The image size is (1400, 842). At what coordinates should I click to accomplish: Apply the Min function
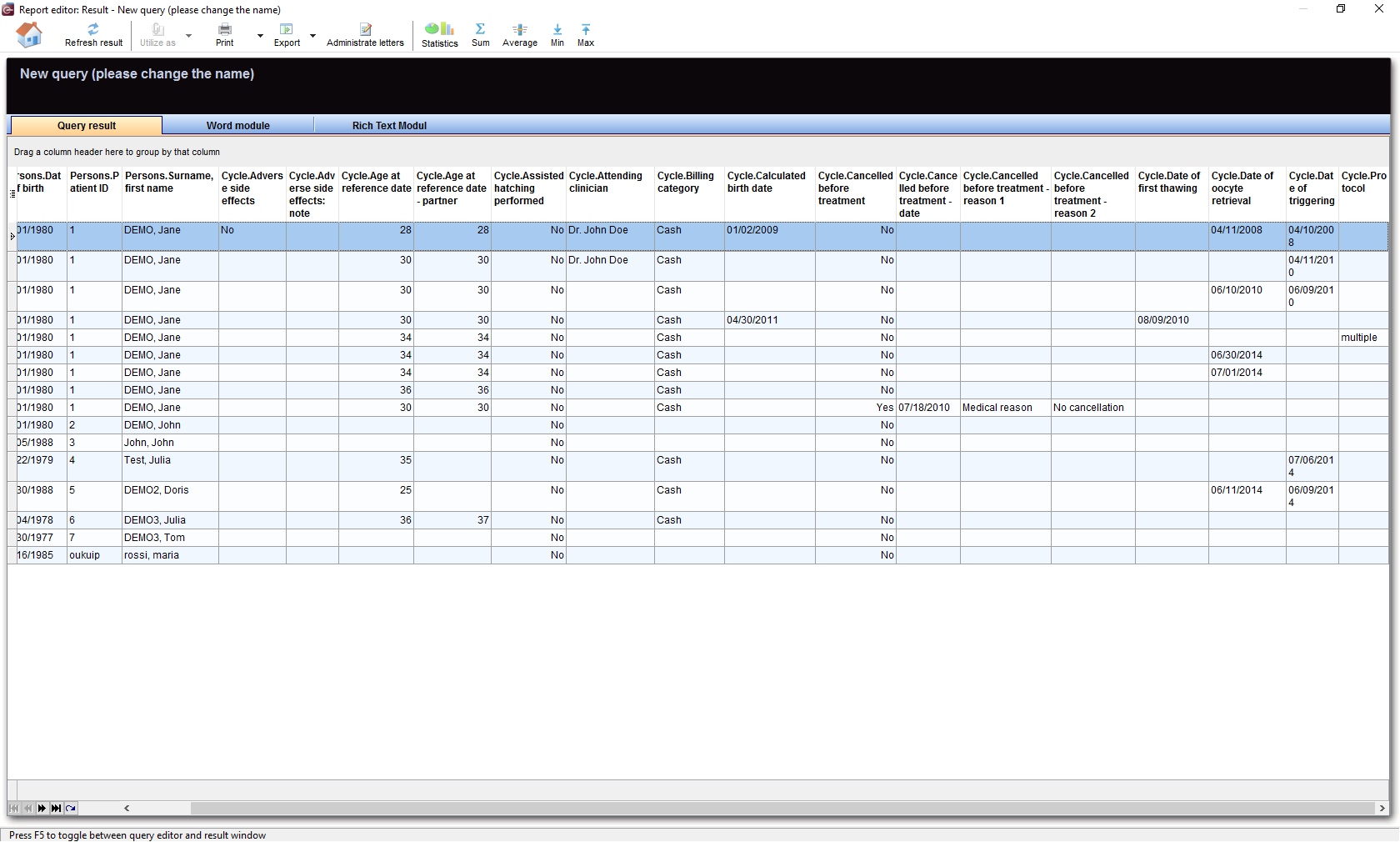[x=557, y=35]
